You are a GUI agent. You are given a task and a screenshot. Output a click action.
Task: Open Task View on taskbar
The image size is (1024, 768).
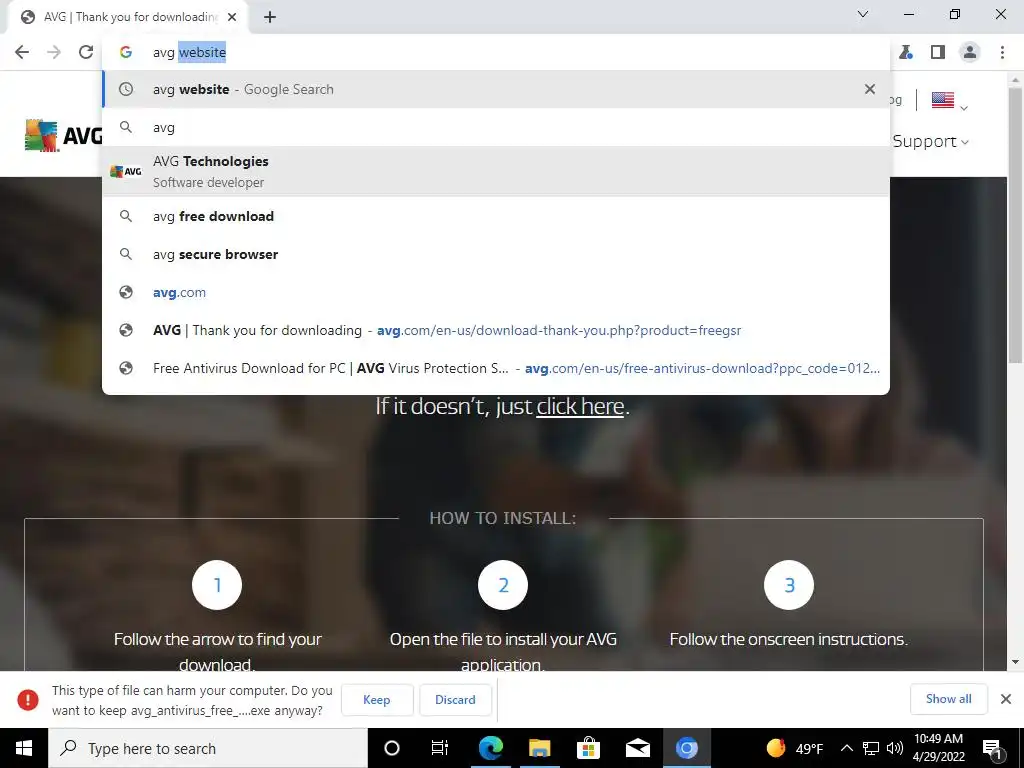(440, 748)
